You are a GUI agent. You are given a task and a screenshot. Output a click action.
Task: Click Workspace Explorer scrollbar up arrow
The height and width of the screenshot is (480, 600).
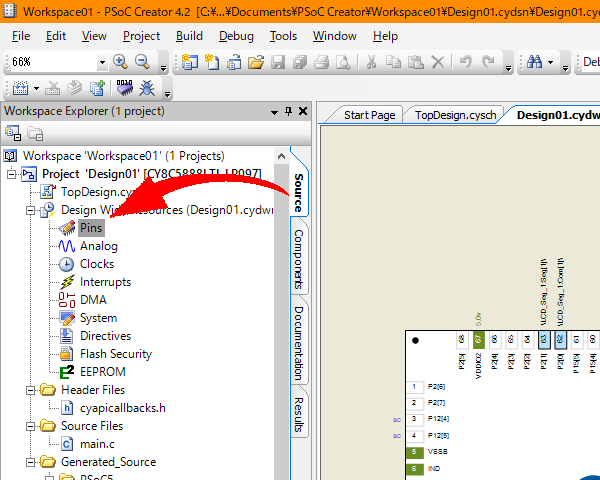[x=281, y=156]
